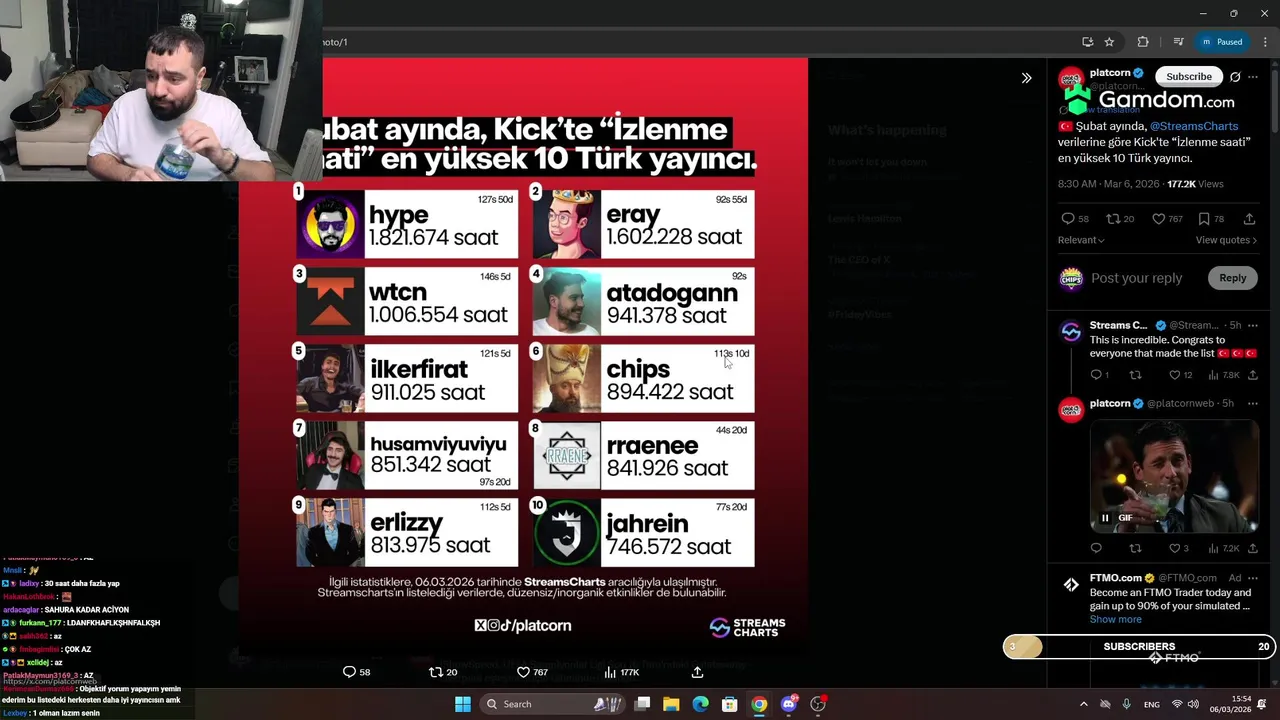The image size is (1280, 720).
Task: Open the Chrome three-dot menu
Action: coord(1265,42)
